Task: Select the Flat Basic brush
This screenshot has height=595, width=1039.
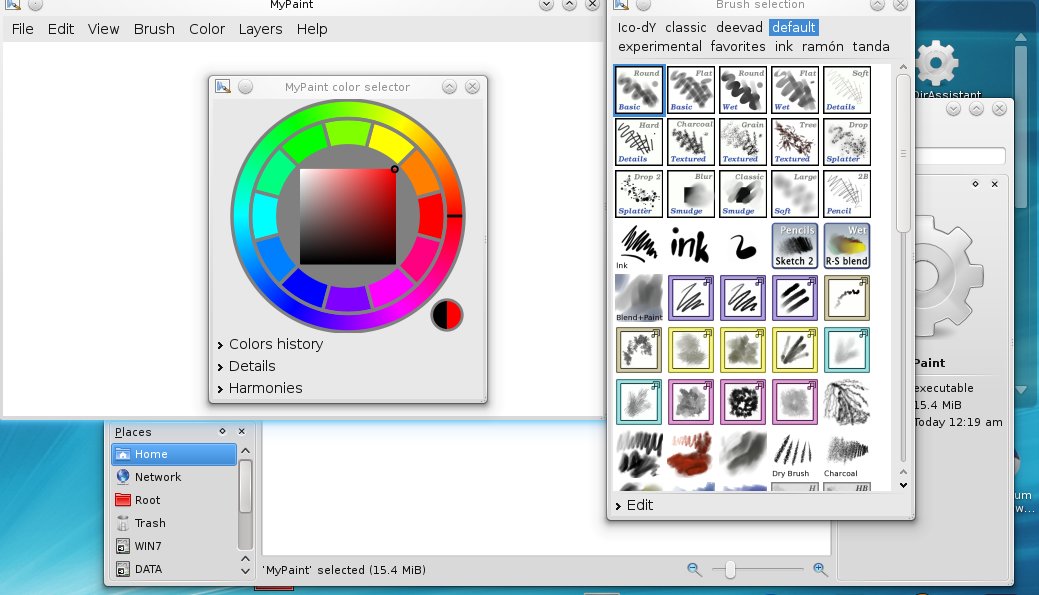Action: coord(690,90)
